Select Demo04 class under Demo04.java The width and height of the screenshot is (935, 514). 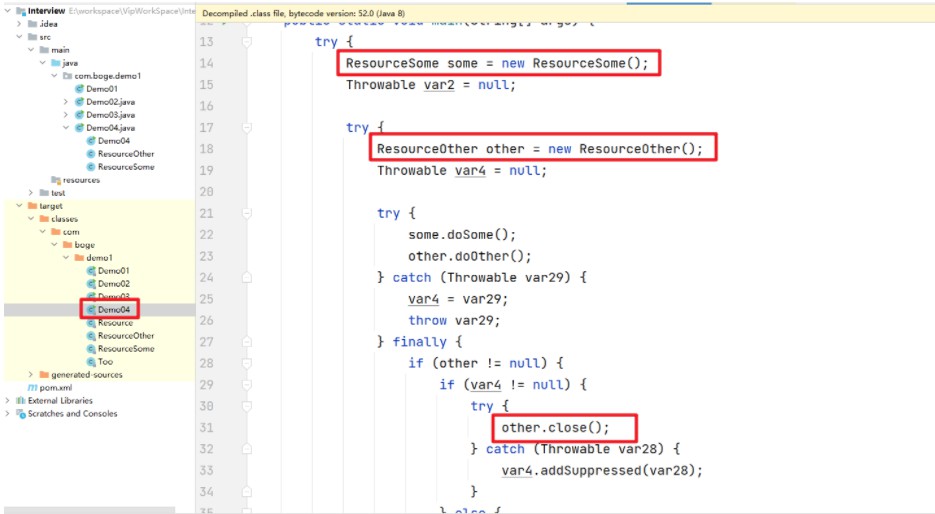[113, 141]
